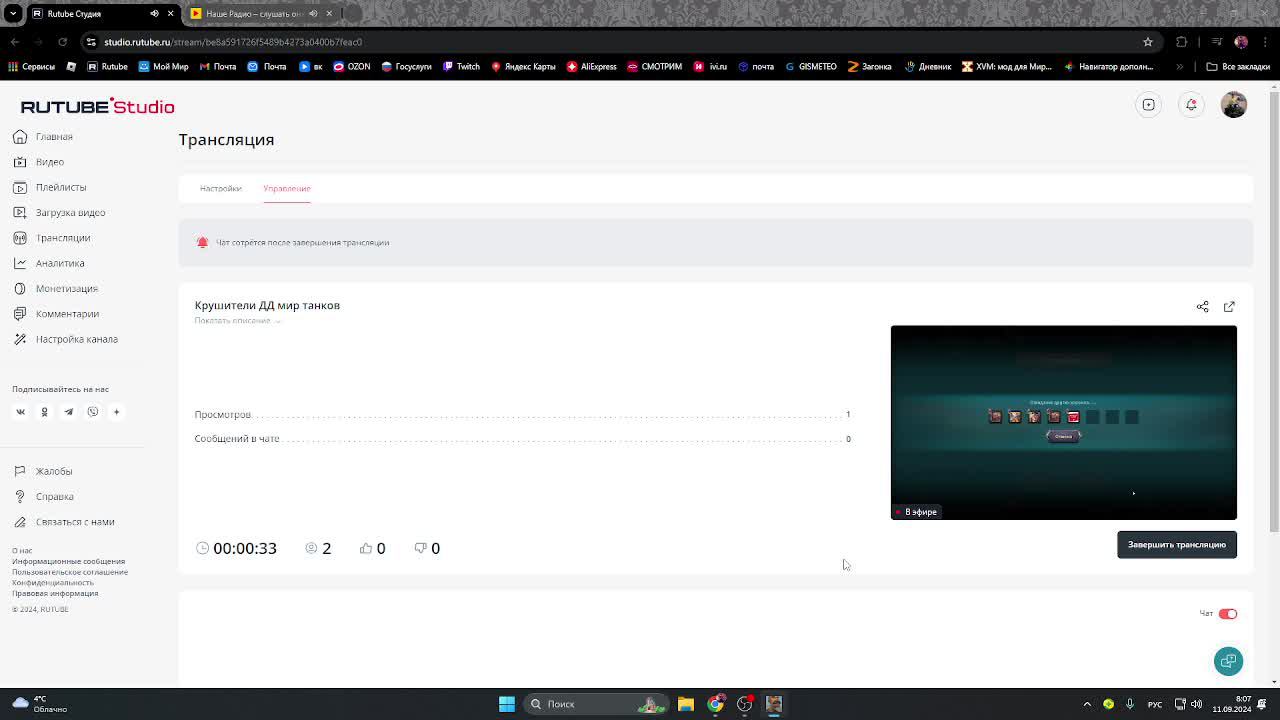1280x720 pixels.
Task: Click the О нас link
Action: (22, 551)
